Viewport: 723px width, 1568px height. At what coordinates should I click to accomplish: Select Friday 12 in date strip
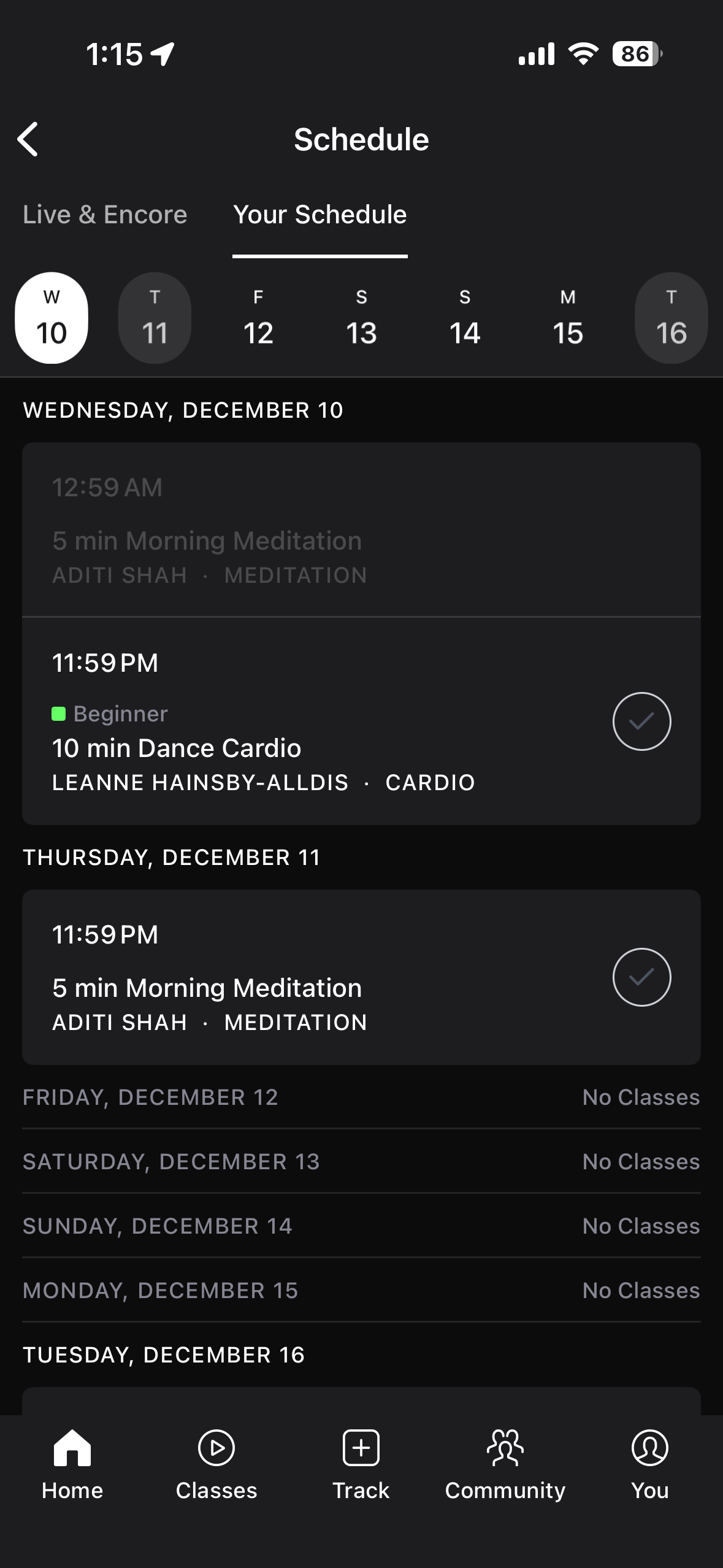pyautogui.click(x=258, y=318)
